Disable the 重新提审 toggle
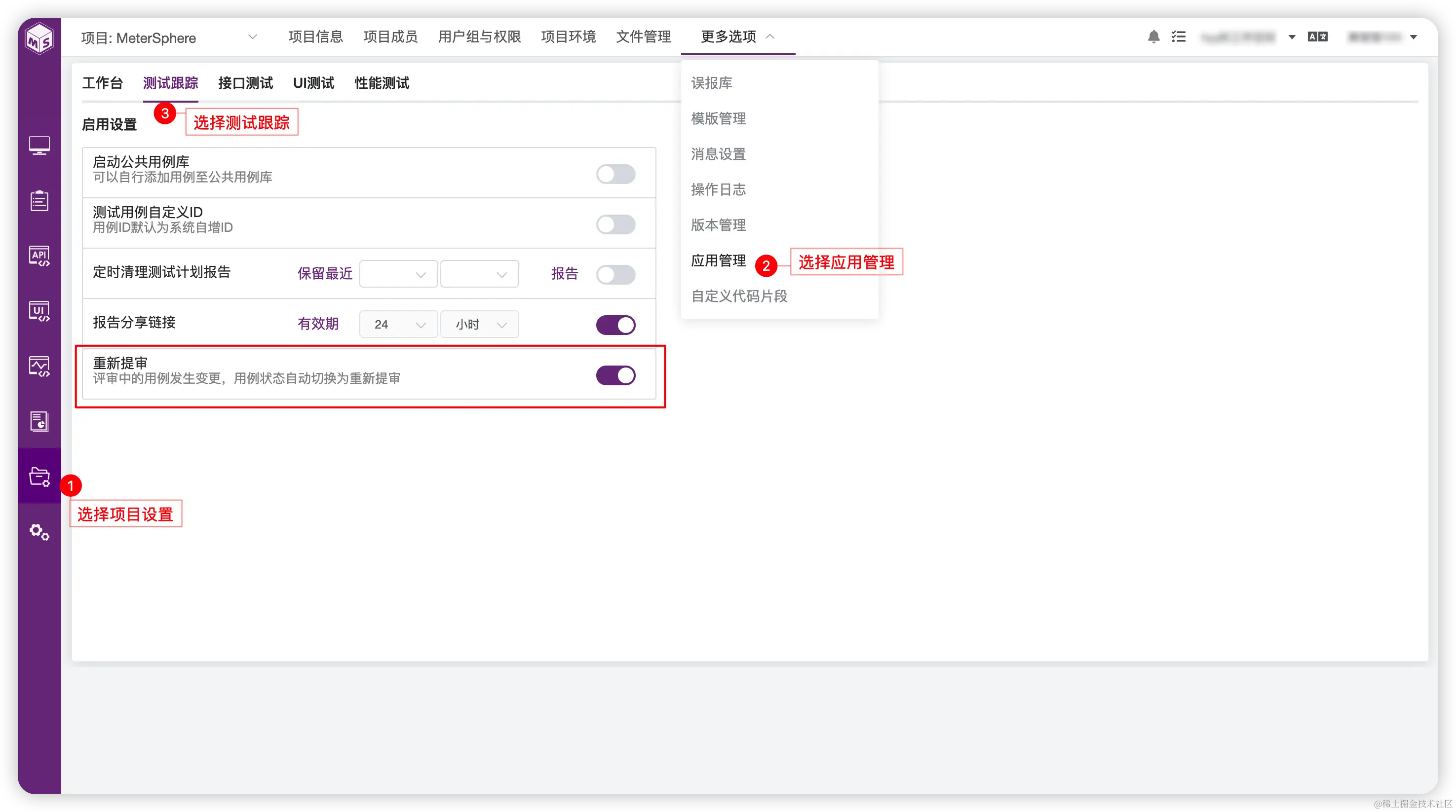1456x812 pixels. click(616, 374)
